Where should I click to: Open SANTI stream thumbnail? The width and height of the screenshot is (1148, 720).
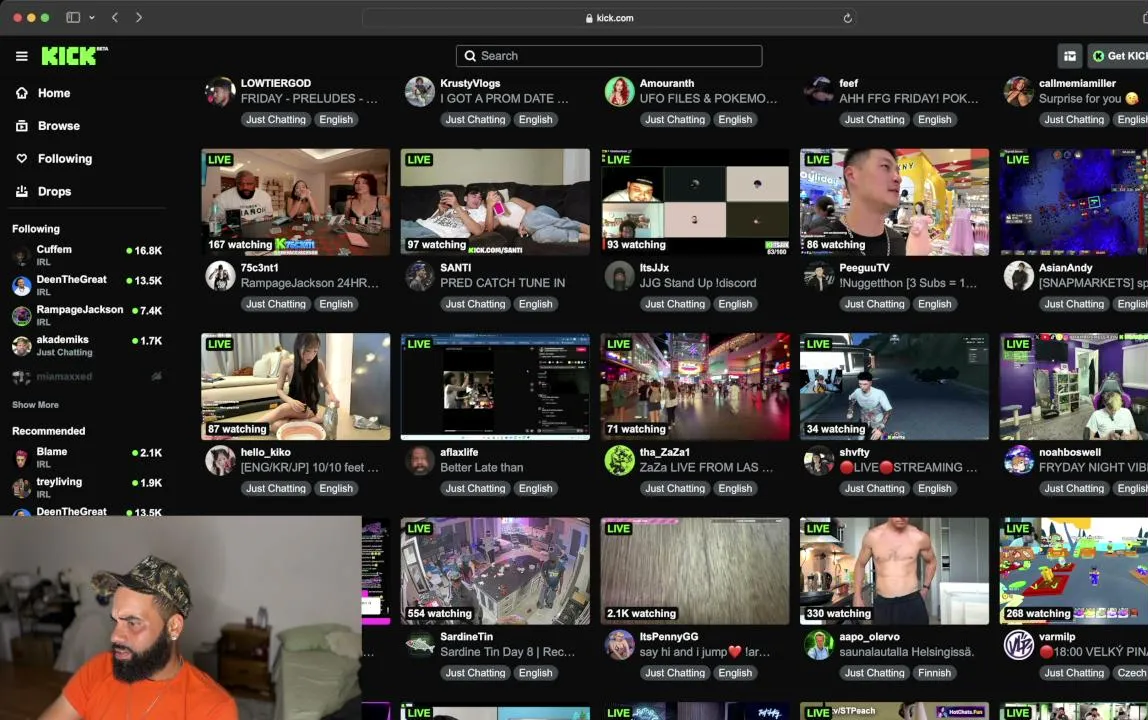(x=495, y=202)
